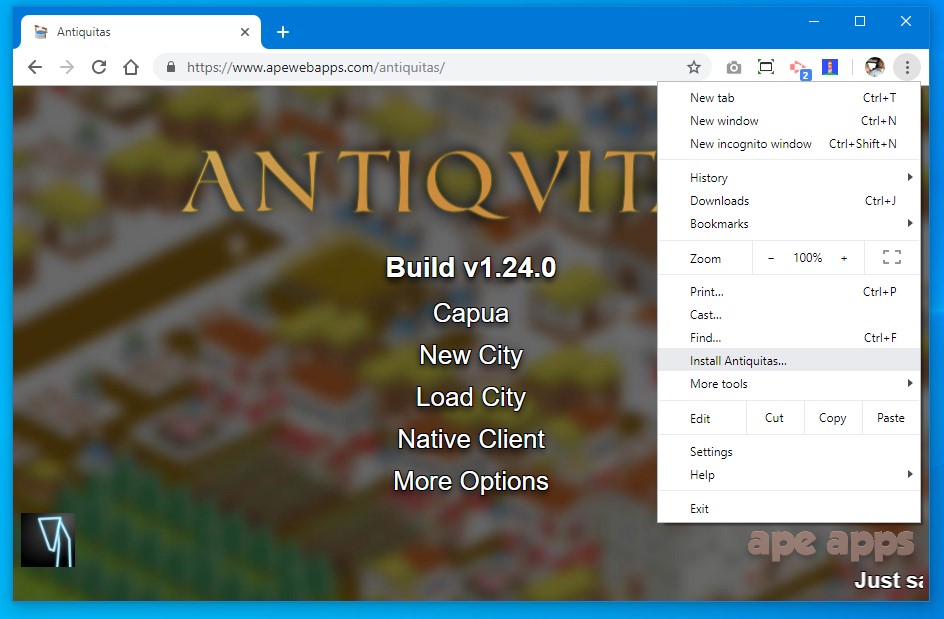
Task: Open the red extension with badge 2
Action: tap(800, 69)
